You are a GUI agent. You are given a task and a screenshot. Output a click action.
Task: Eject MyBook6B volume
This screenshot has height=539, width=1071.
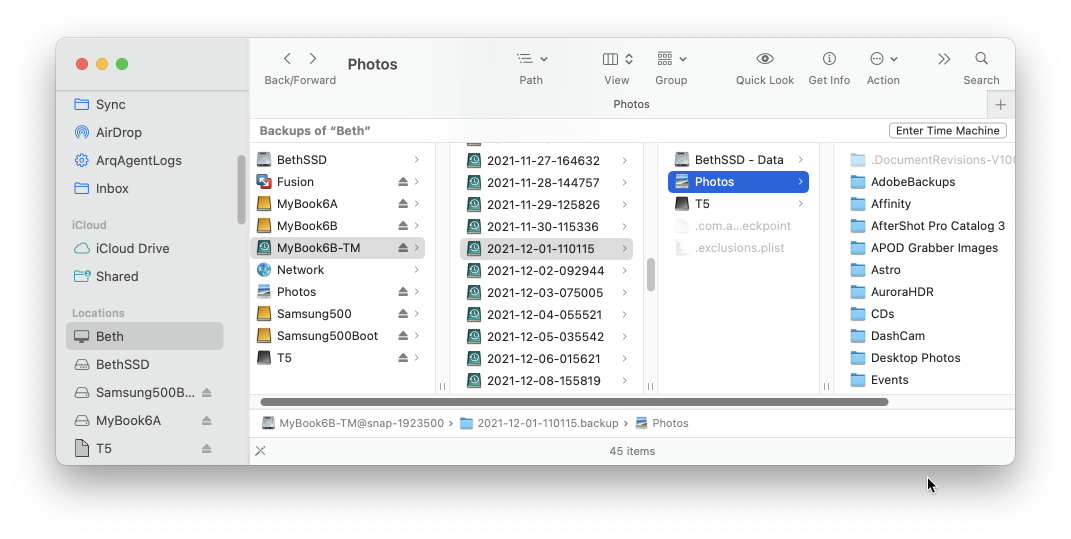click(x=403, y=225)
